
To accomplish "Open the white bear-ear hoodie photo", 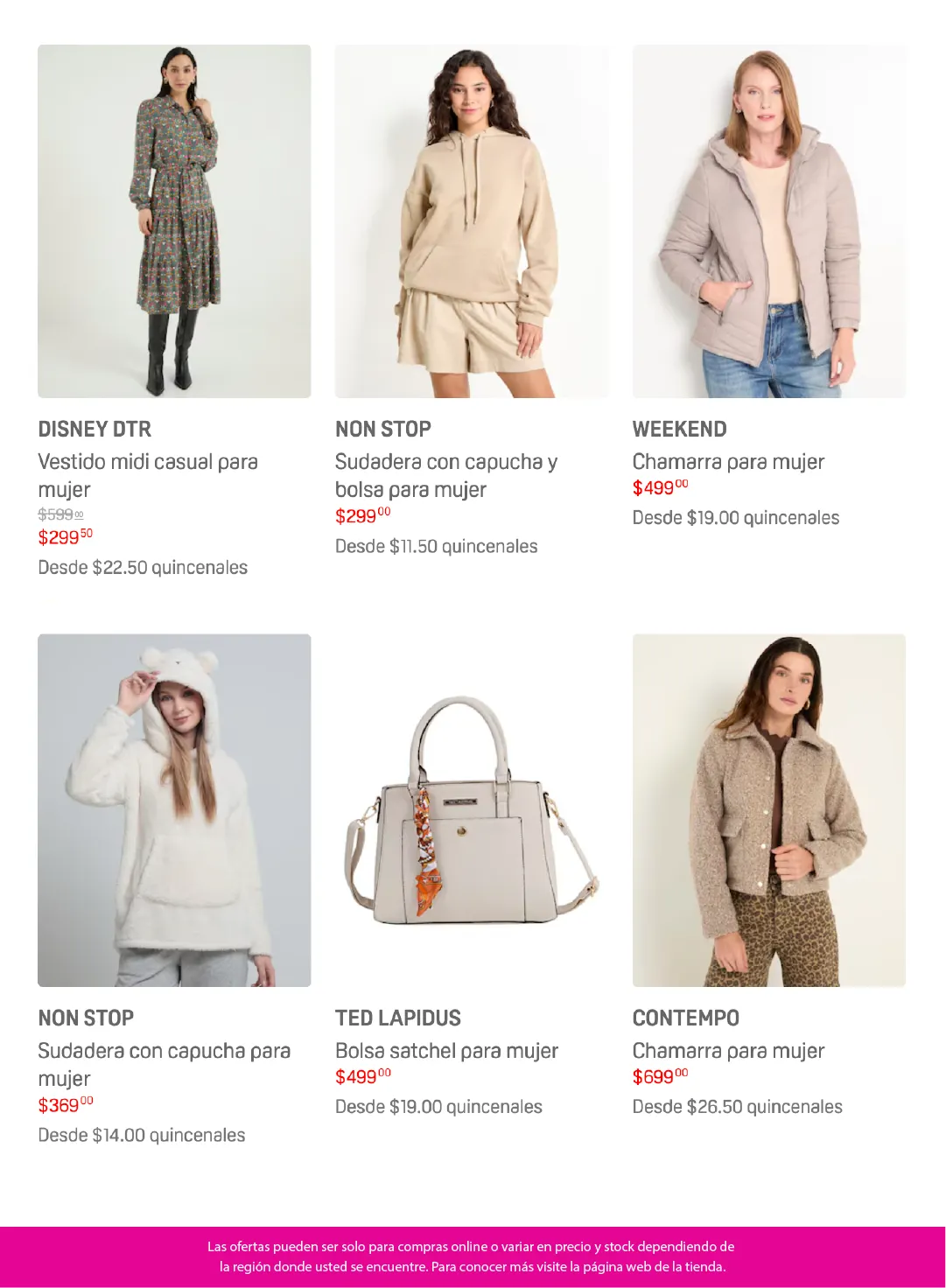I will (x=174, y=810).
